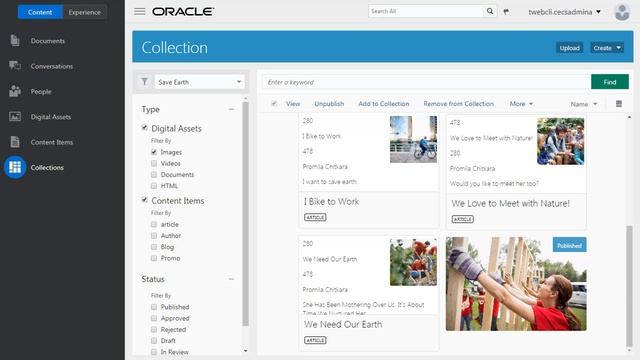Screen dimensions: 640x360
Task: Enable the Videos filter
Action: pos(154,163)
